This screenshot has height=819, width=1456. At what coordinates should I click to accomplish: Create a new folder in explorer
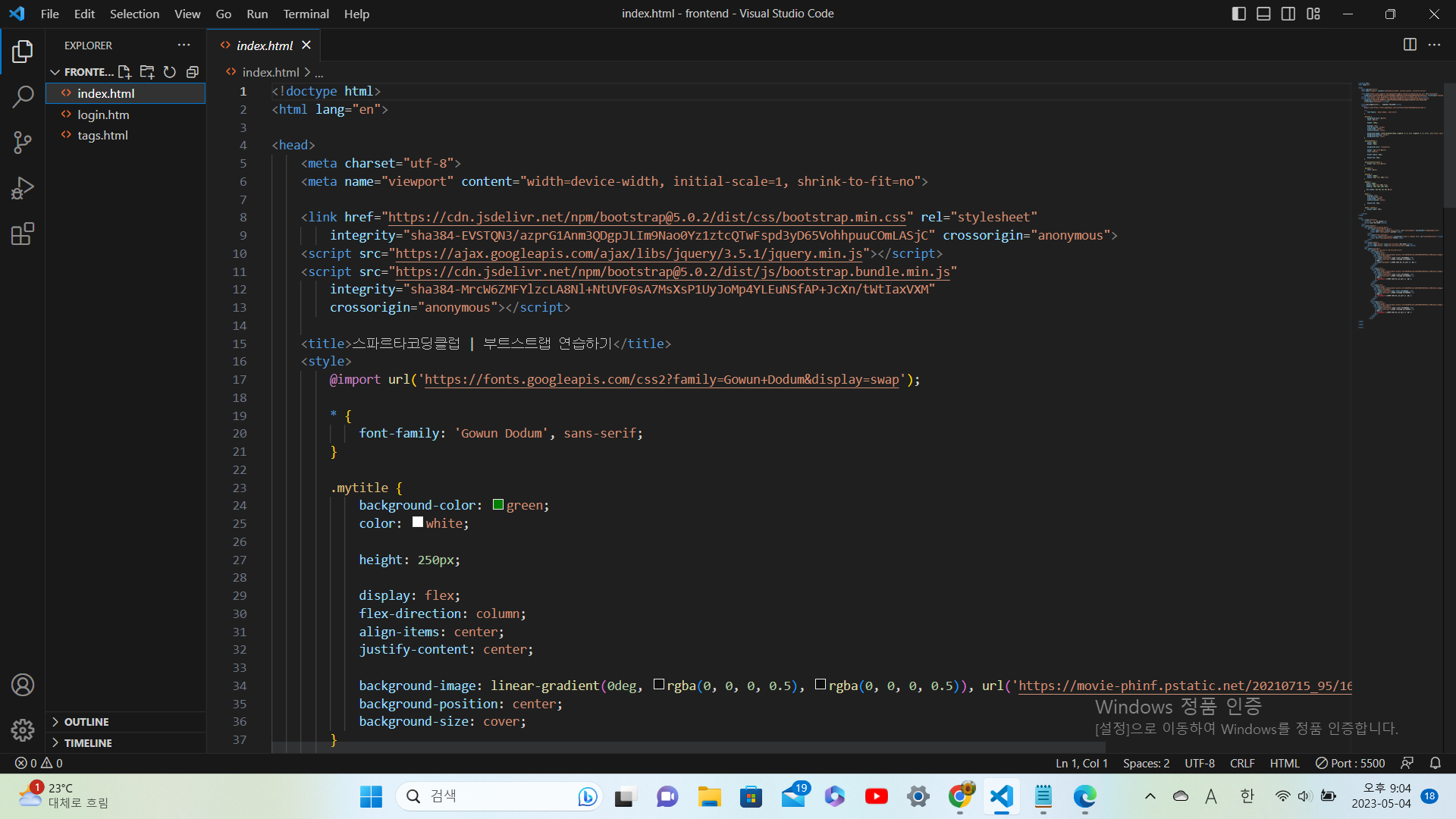(147, 72)
